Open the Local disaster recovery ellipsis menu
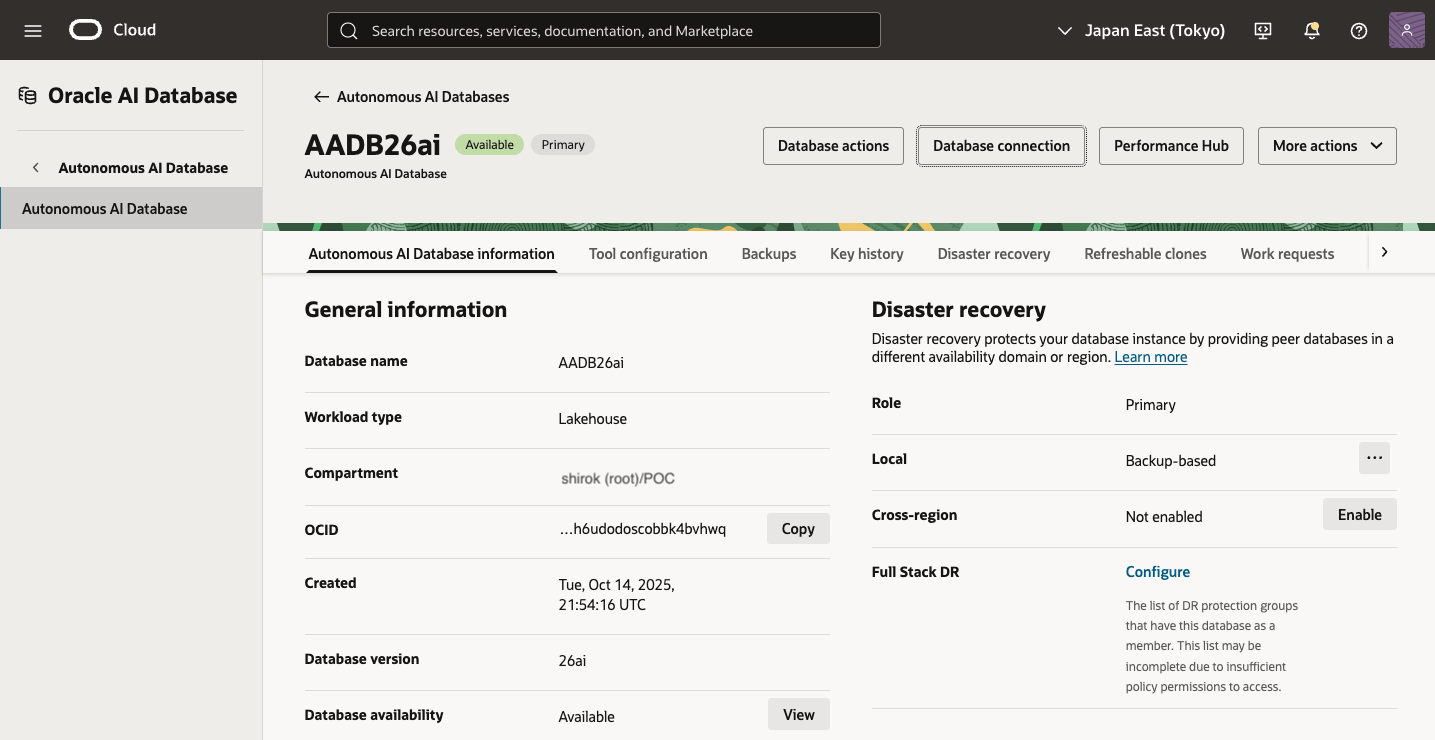The image size is (1435, 740). click(x=1374, y=458)
